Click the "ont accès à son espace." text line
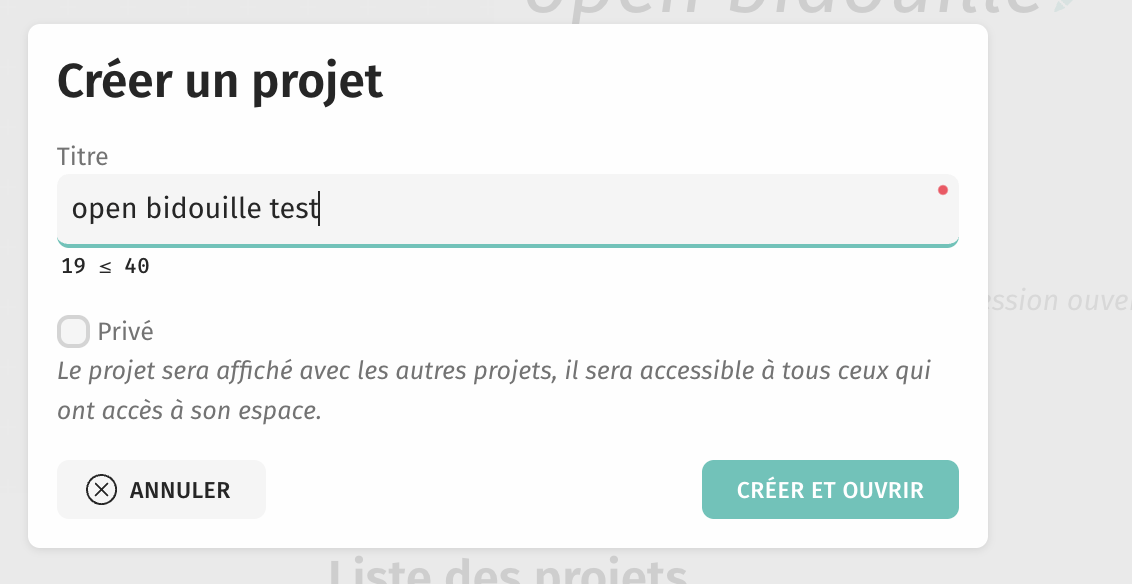1132x584 pixels. [189, 411]
